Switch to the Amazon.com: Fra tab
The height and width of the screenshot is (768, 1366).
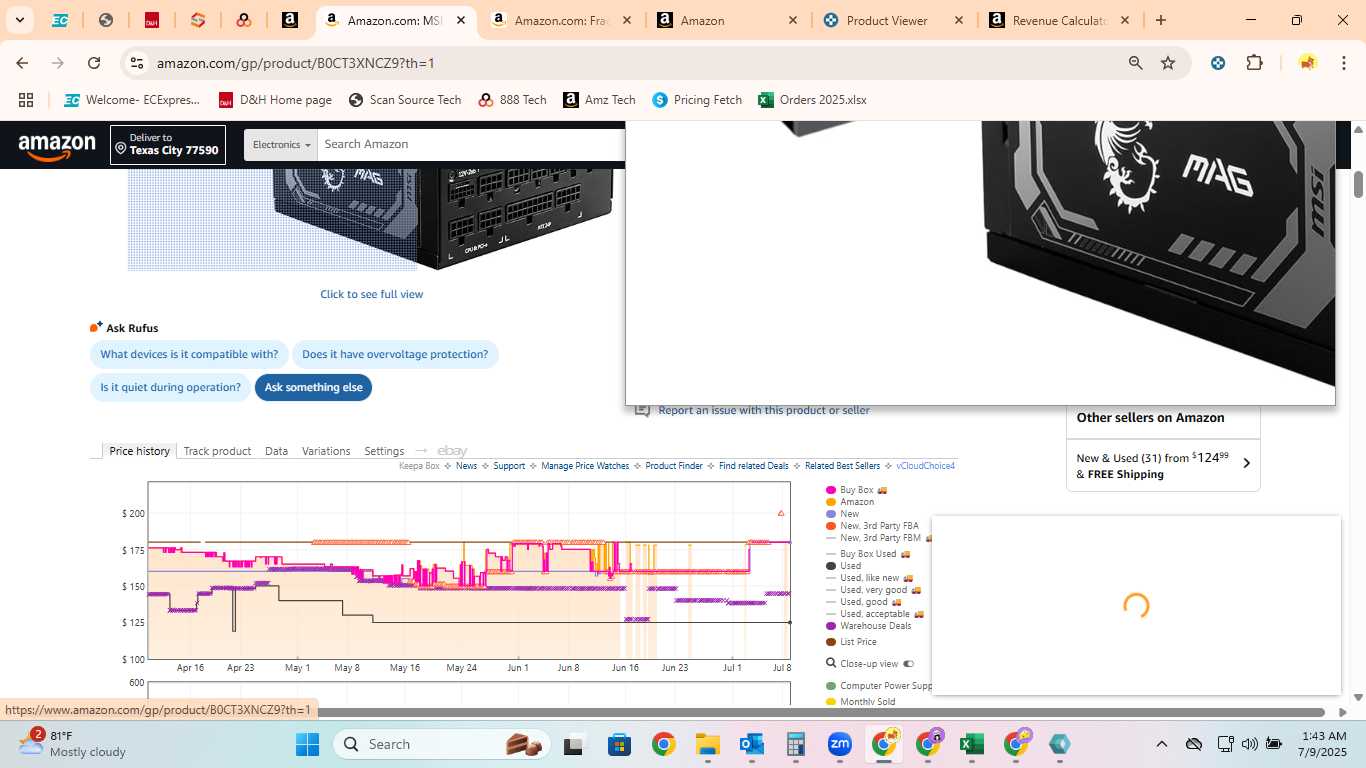(560, 20)
